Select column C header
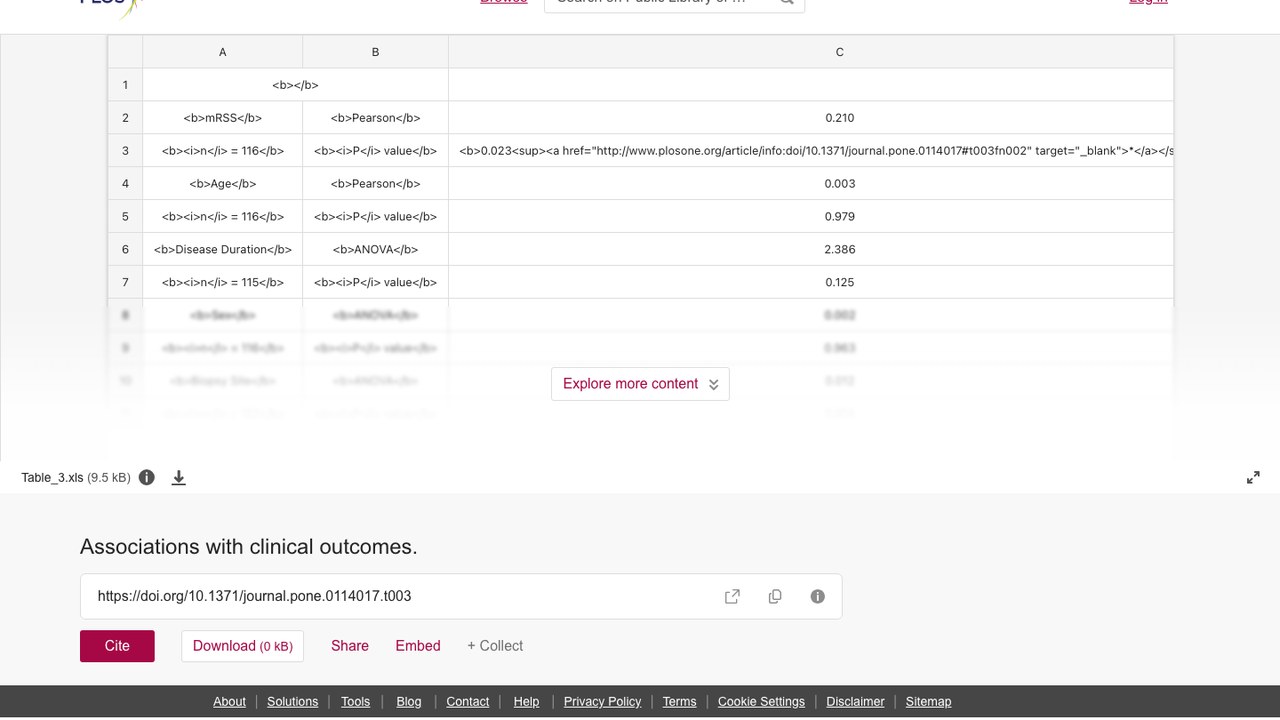 [811, 52]
